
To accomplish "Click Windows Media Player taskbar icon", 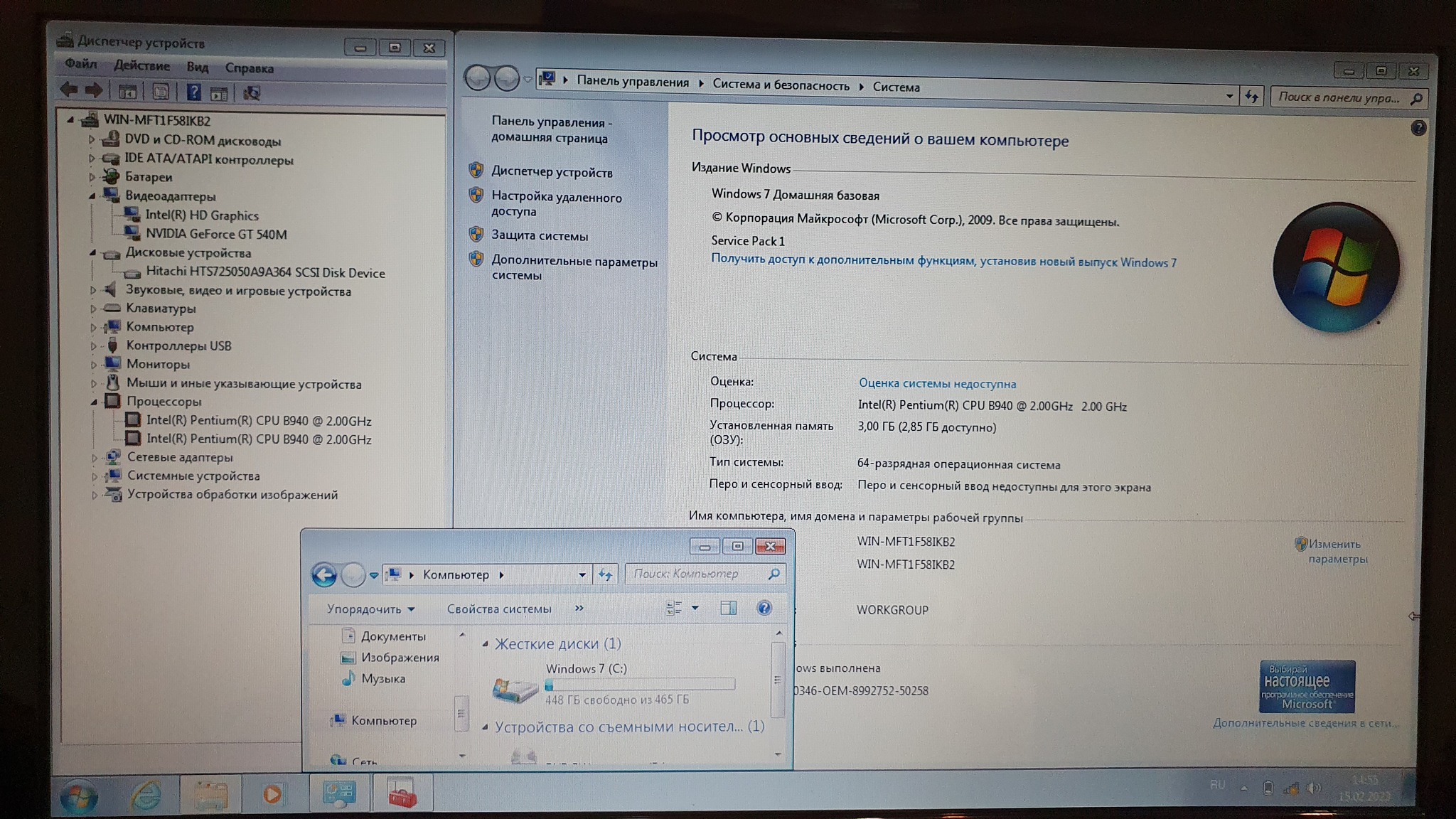I will pos(272,793).
